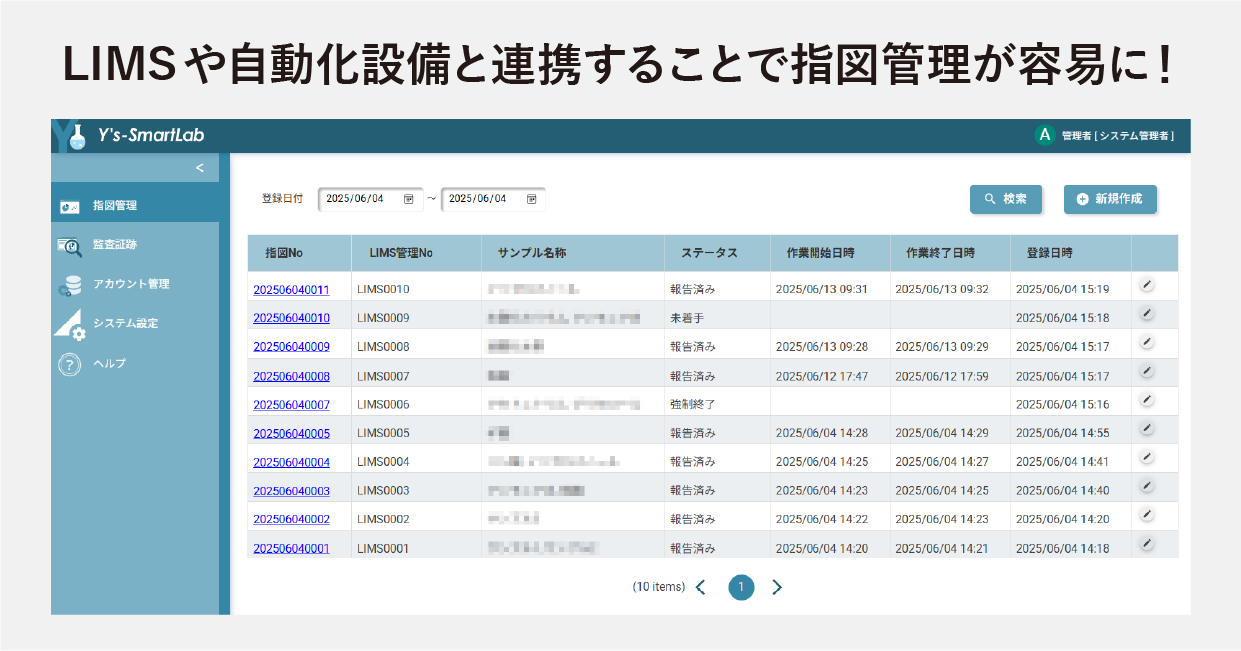Click the システム設定 gear icon
1241x651 pixels.
tap(70, 326)
